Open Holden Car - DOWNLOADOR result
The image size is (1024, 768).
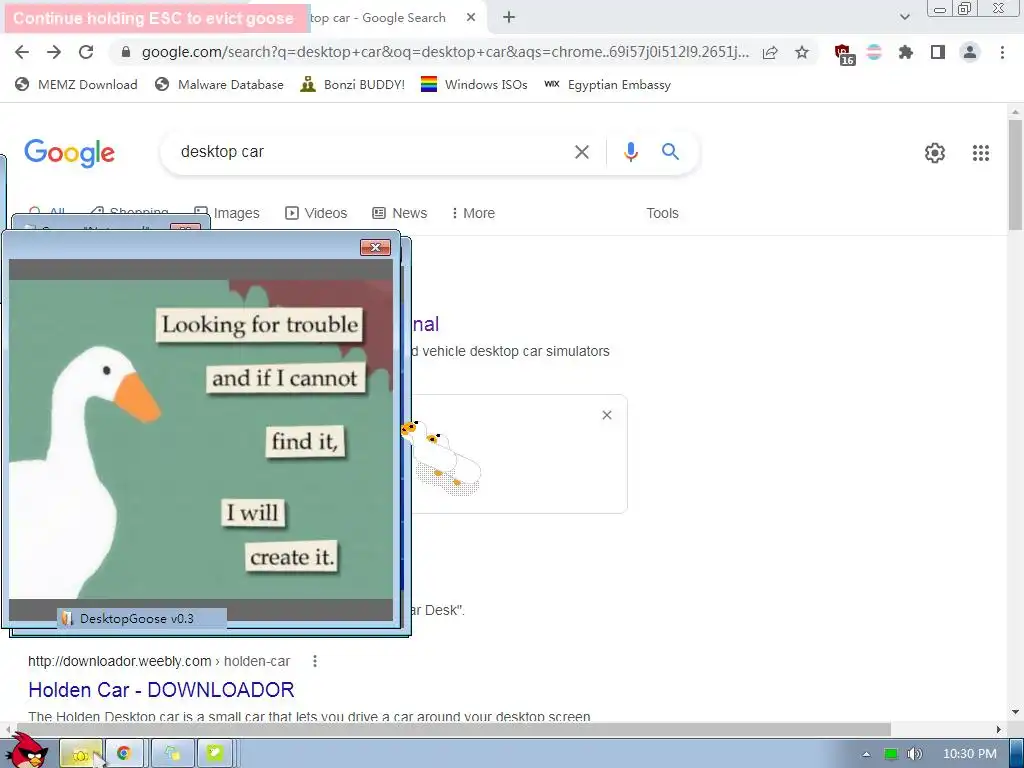[161, 690]
